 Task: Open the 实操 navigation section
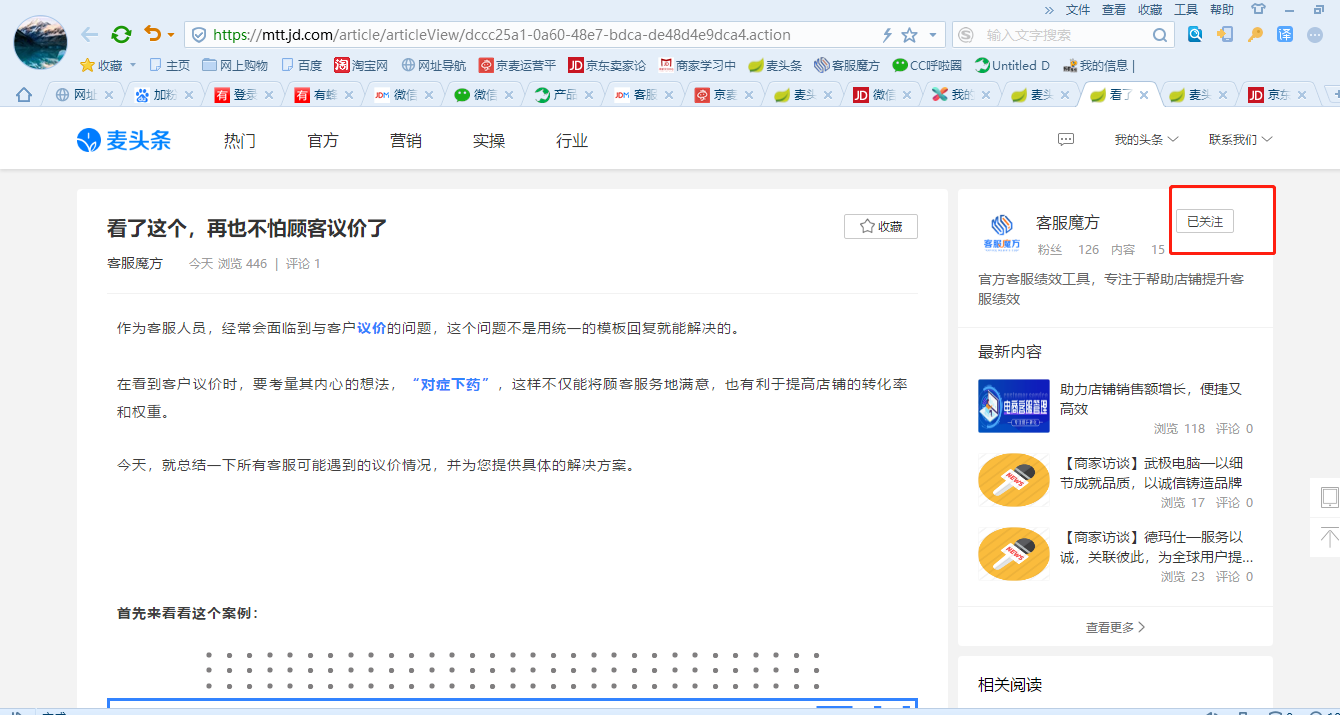pos(489,141)
